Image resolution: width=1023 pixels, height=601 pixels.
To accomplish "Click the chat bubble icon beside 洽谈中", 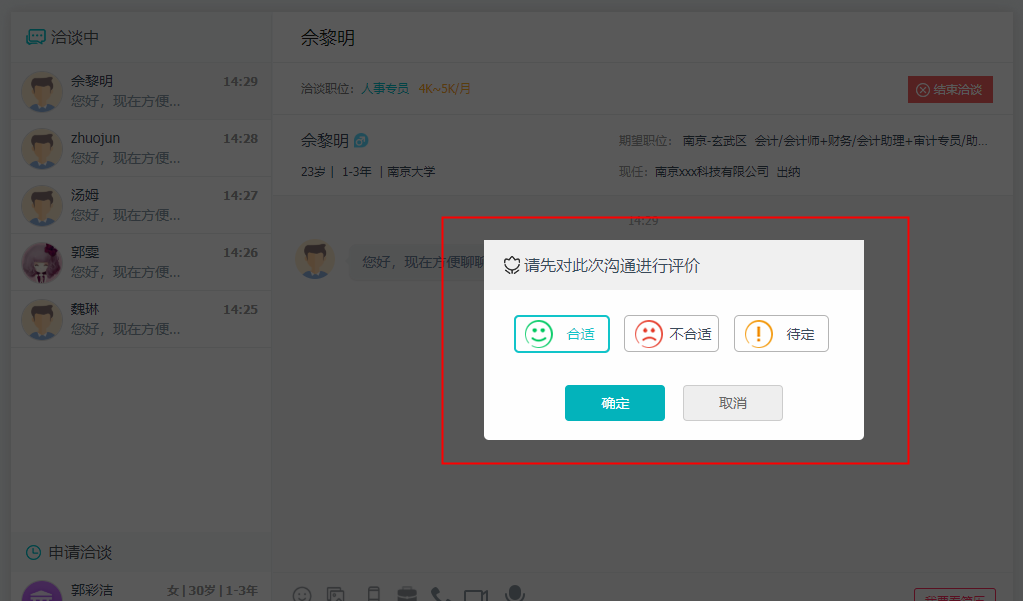I will [x=33, y=36].
